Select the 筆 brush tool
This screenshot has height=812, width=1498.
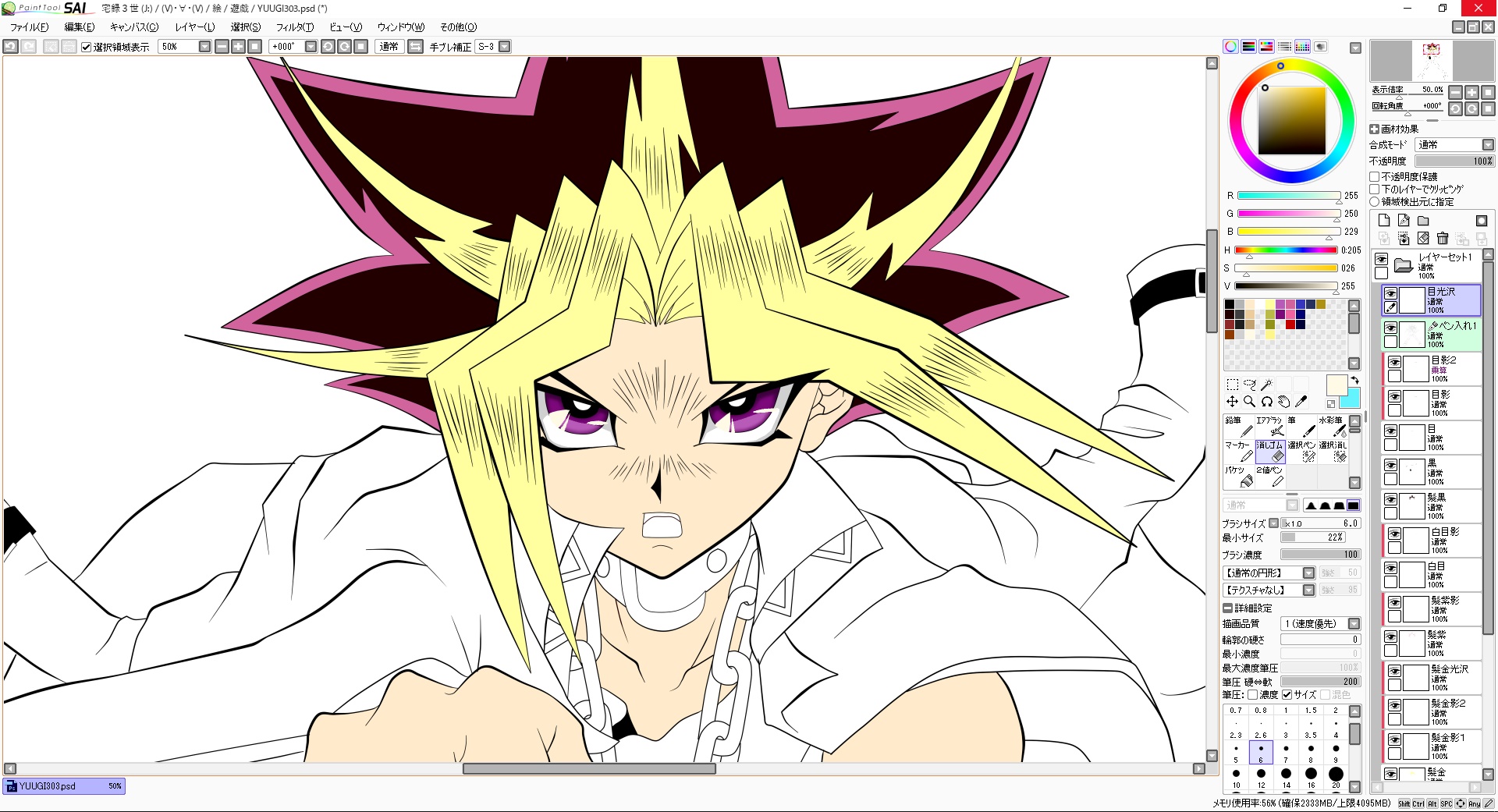[x=1301, y=426]
